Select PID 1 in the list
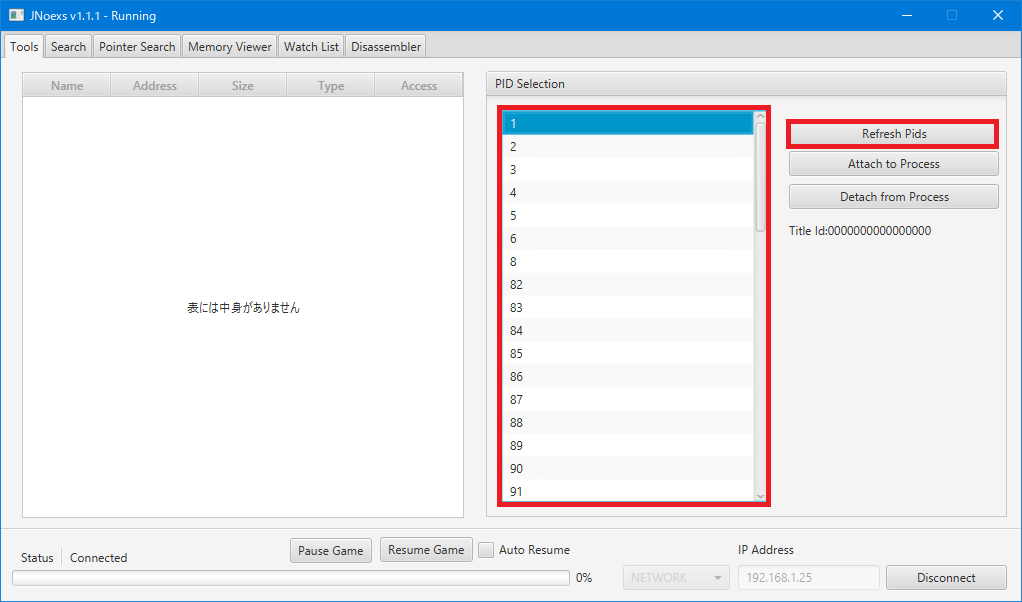The image size is (1022, 602). pyautogui.click(x=628, y=124)
